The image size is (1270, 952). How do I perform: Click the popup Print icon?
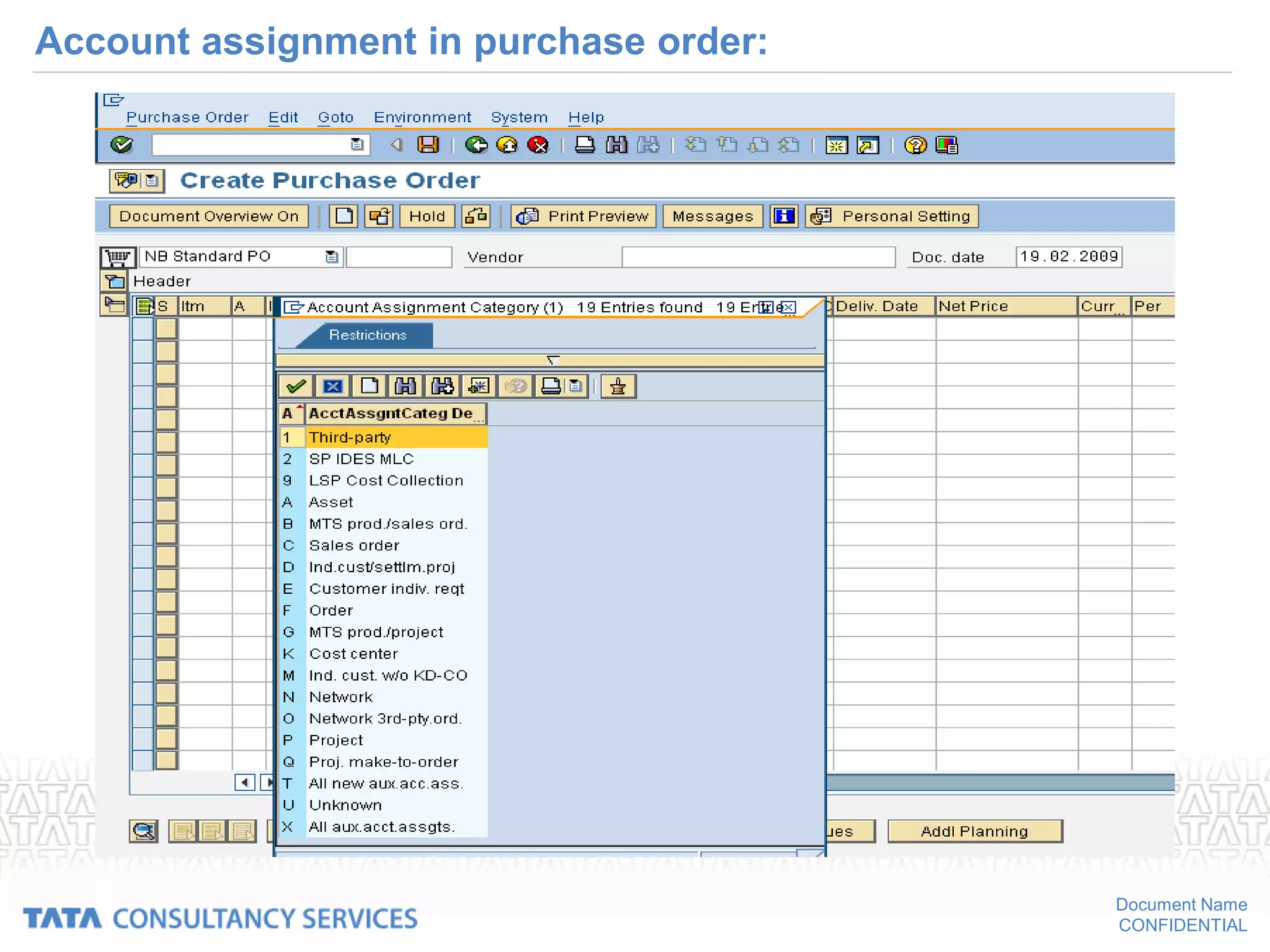551,387
